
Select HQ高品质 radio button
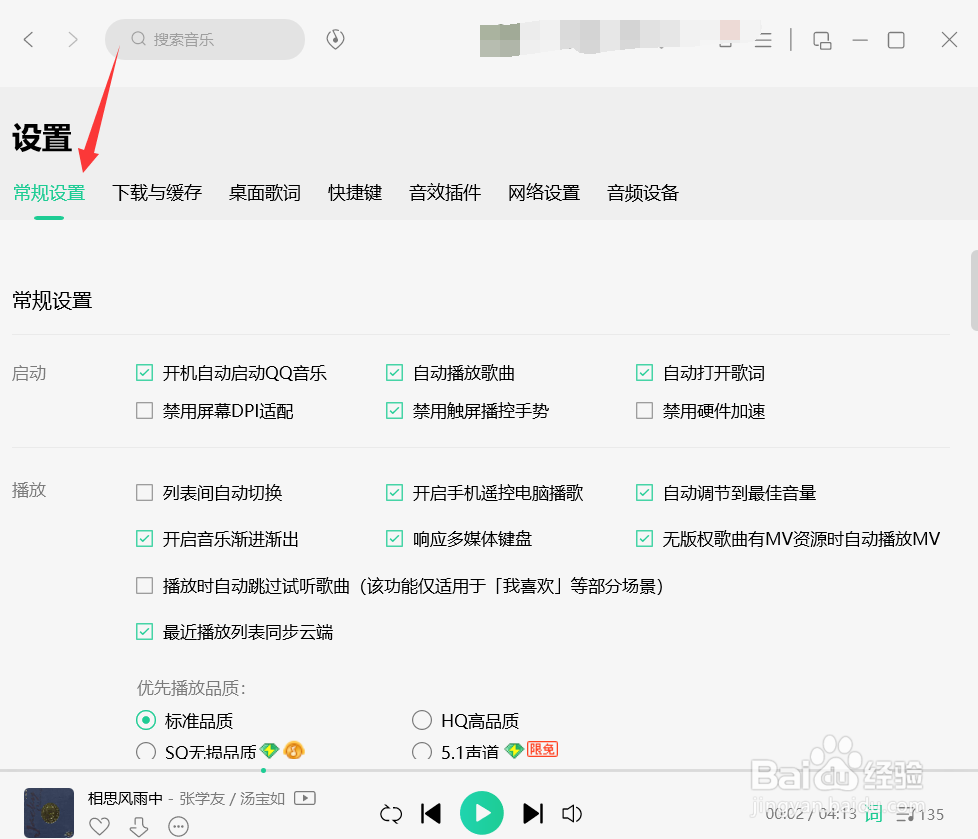tap(422, 720)
